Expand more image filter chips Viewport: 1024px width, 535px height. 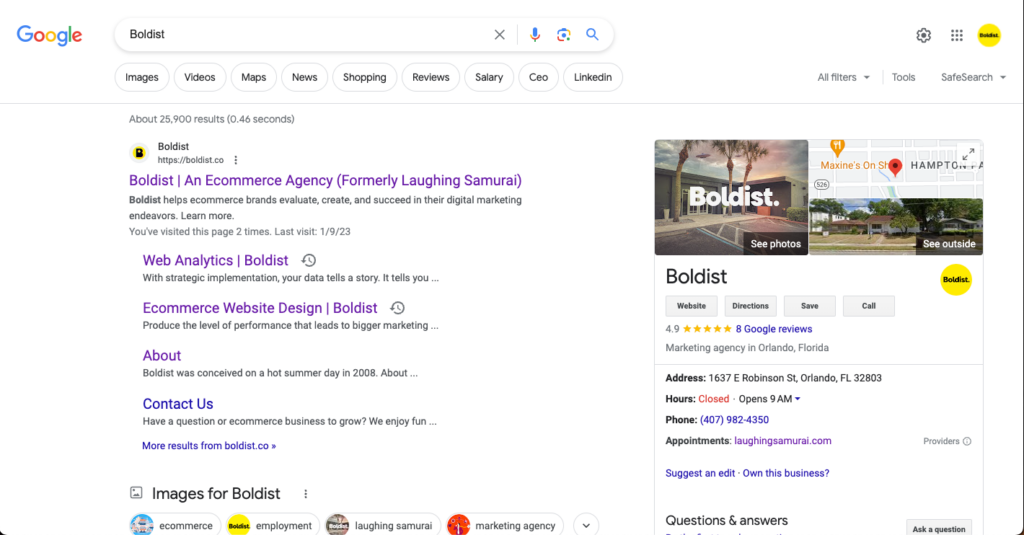point(586,525)
